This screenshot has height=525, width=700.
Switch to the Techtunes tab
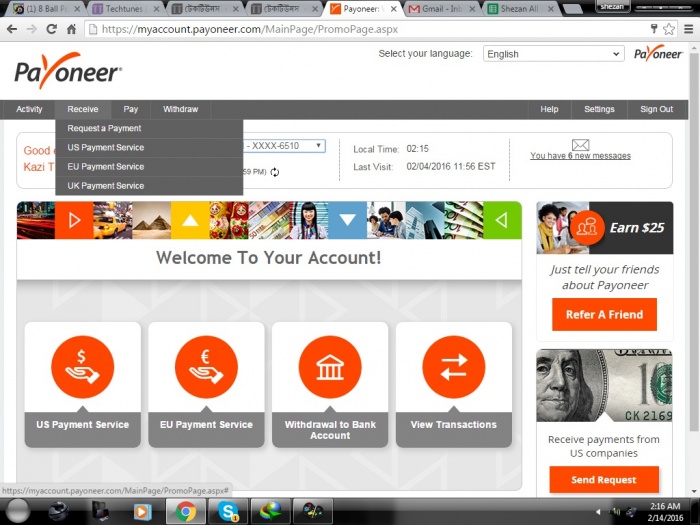click(125, 9)
